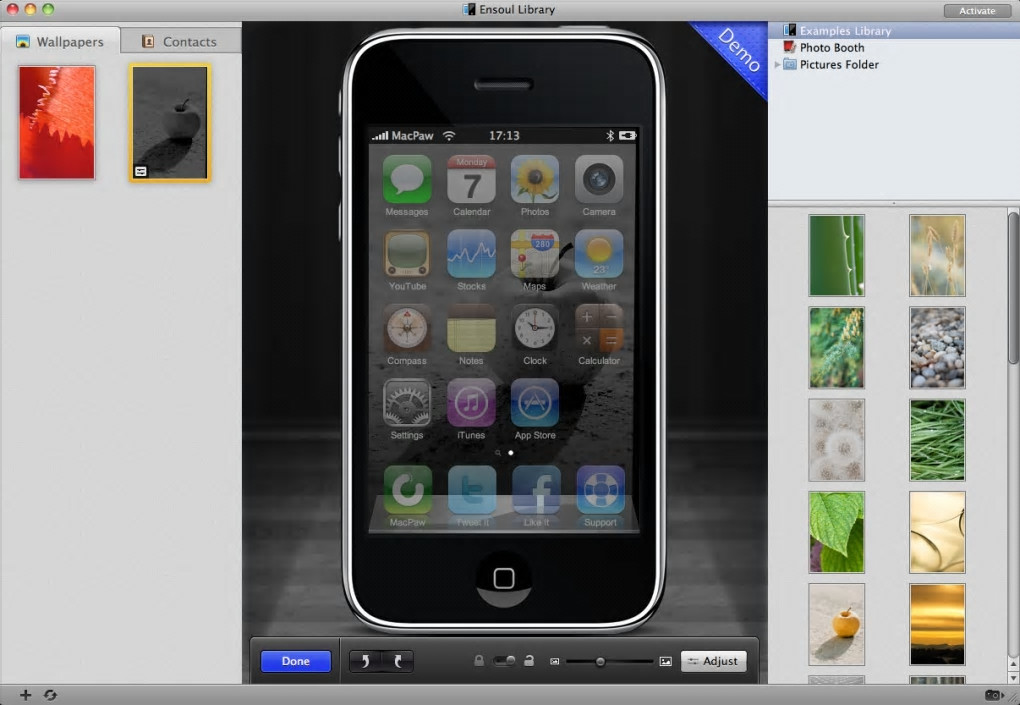The height and width of the screenshot is (705, 1020).
Task: Choose the green grass blades library image
Action: tap(937, 440)
